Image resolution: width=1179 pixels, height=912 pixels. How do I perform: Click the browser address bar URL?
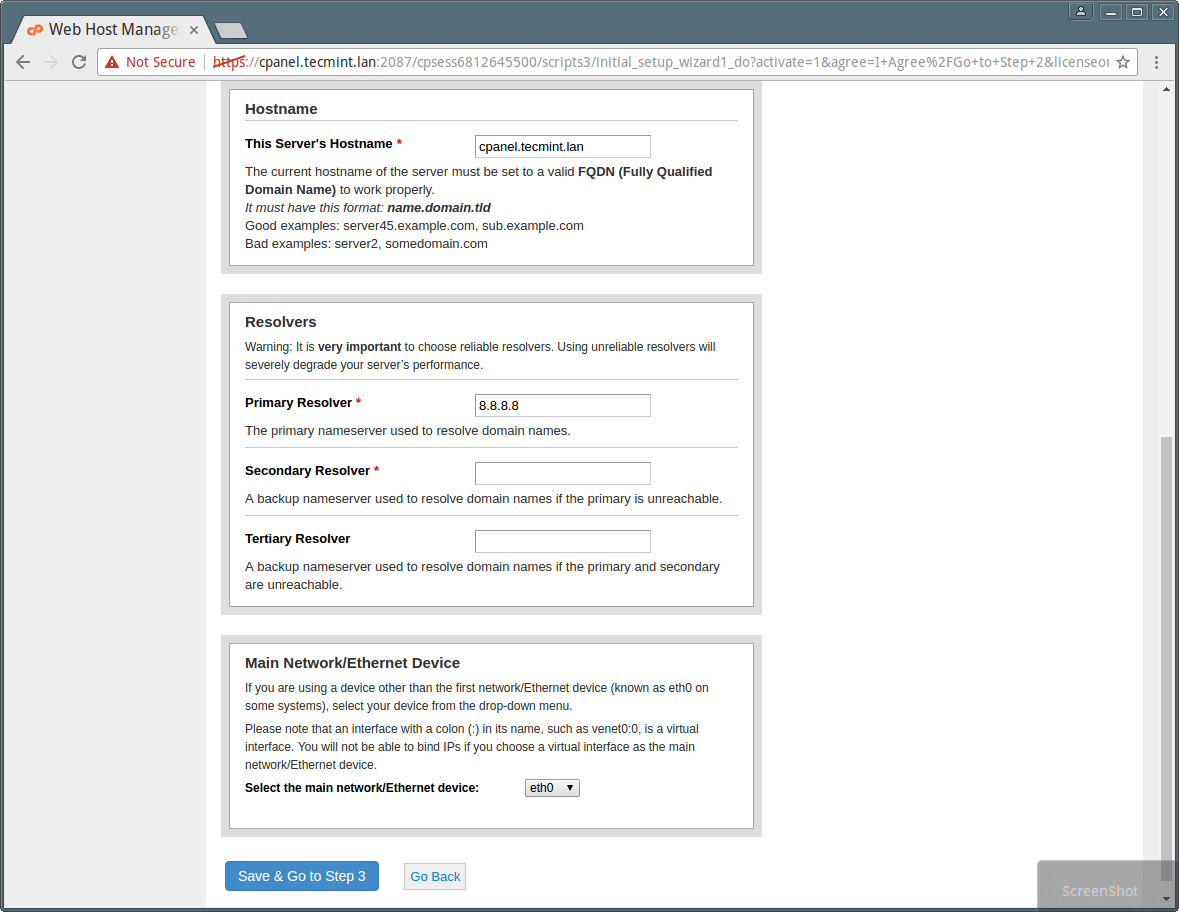click(x=660, y=62)
